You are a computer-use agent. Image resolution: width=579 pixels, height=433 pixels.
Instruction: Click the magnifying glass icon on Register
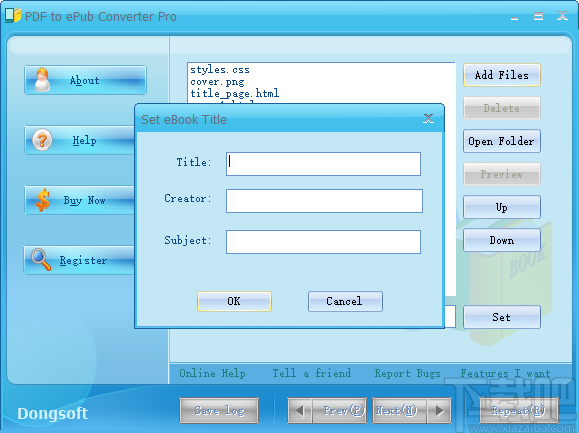coord(41,260)
